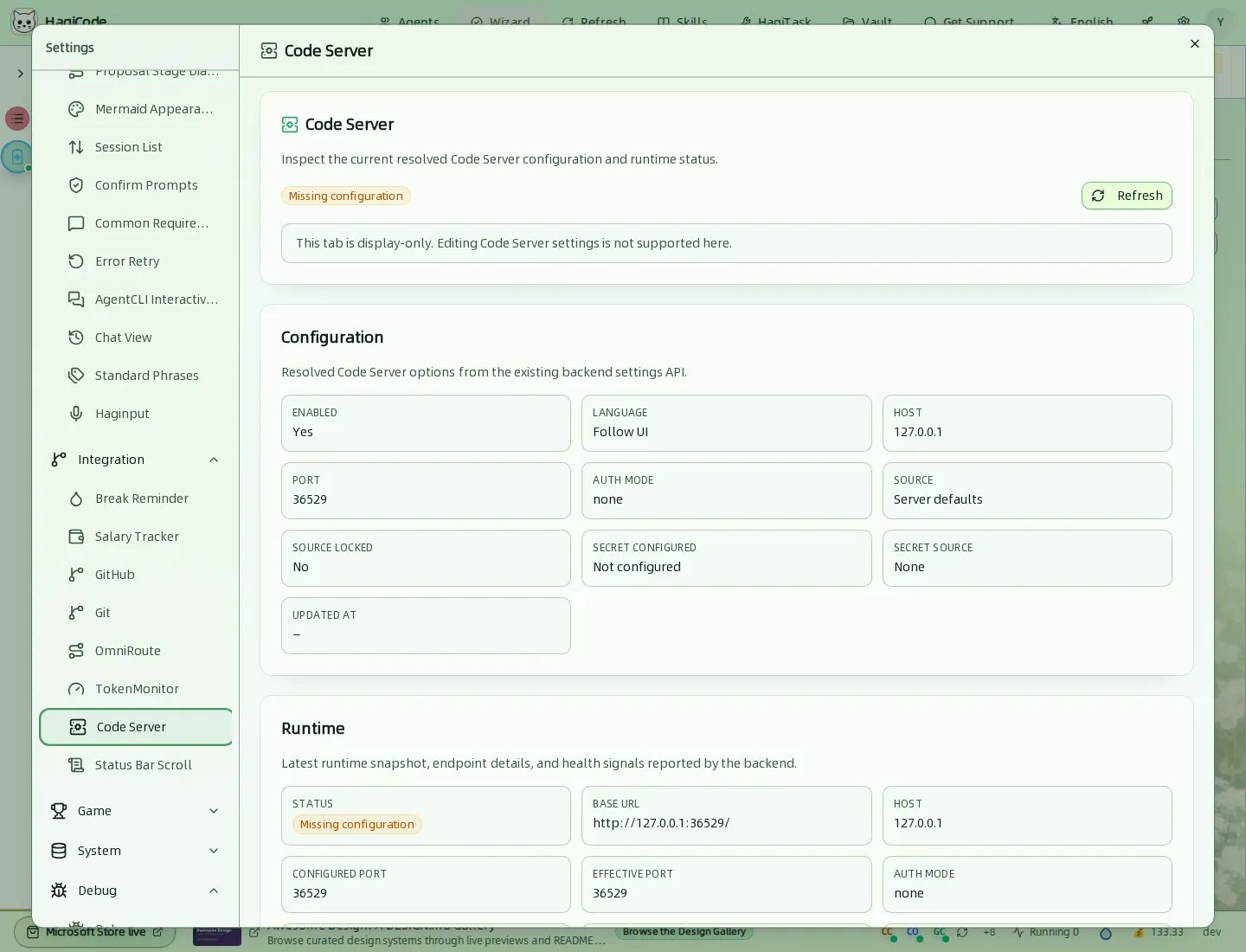Click the Effective Port value 36529
Image resolution: width=1246 pixels, height=952 pixels.
click(x=610, y=893)
